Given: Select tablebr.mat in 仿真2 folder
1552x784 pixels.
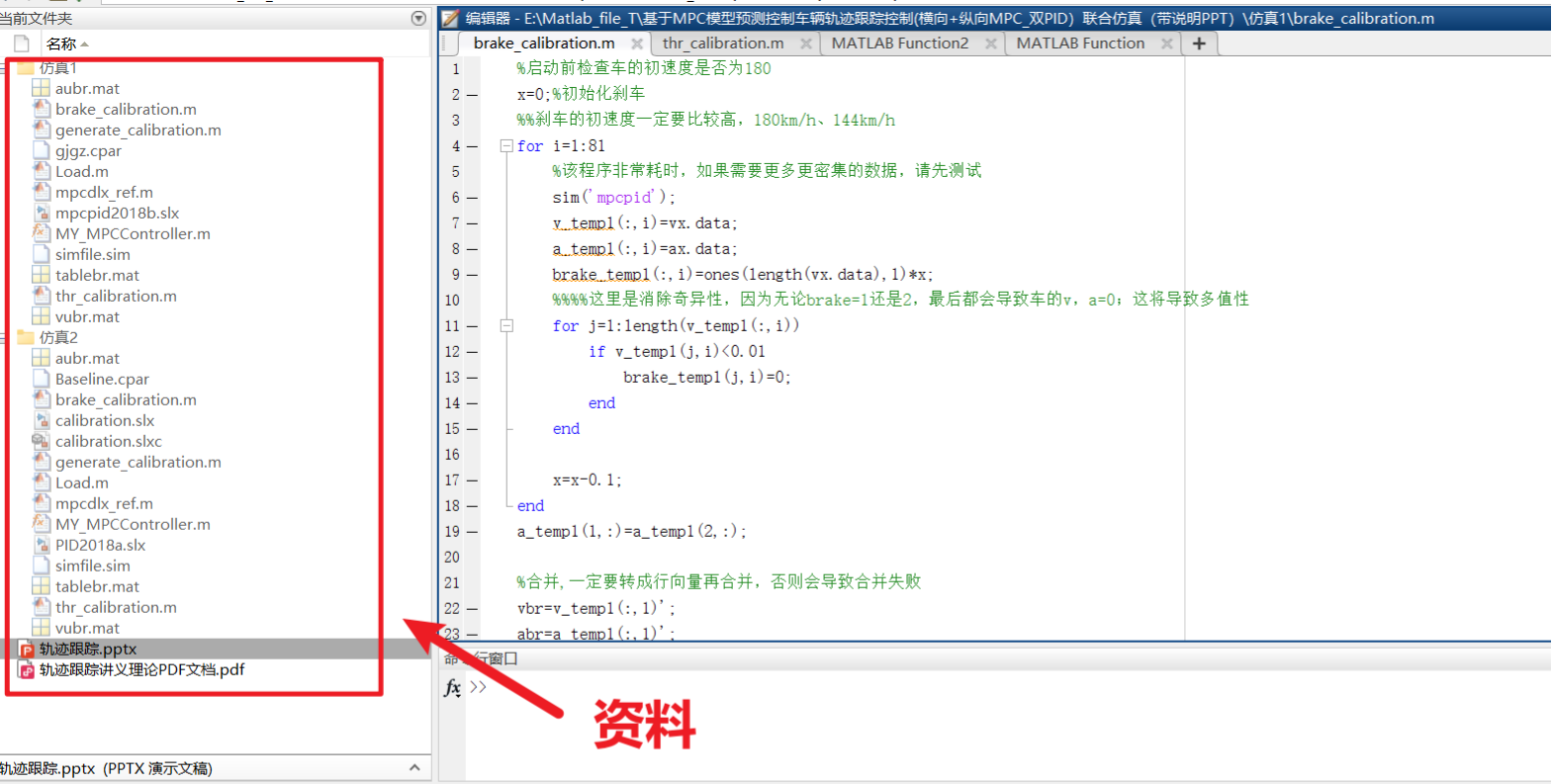Looking at the screenshot, I should [97, 586].
